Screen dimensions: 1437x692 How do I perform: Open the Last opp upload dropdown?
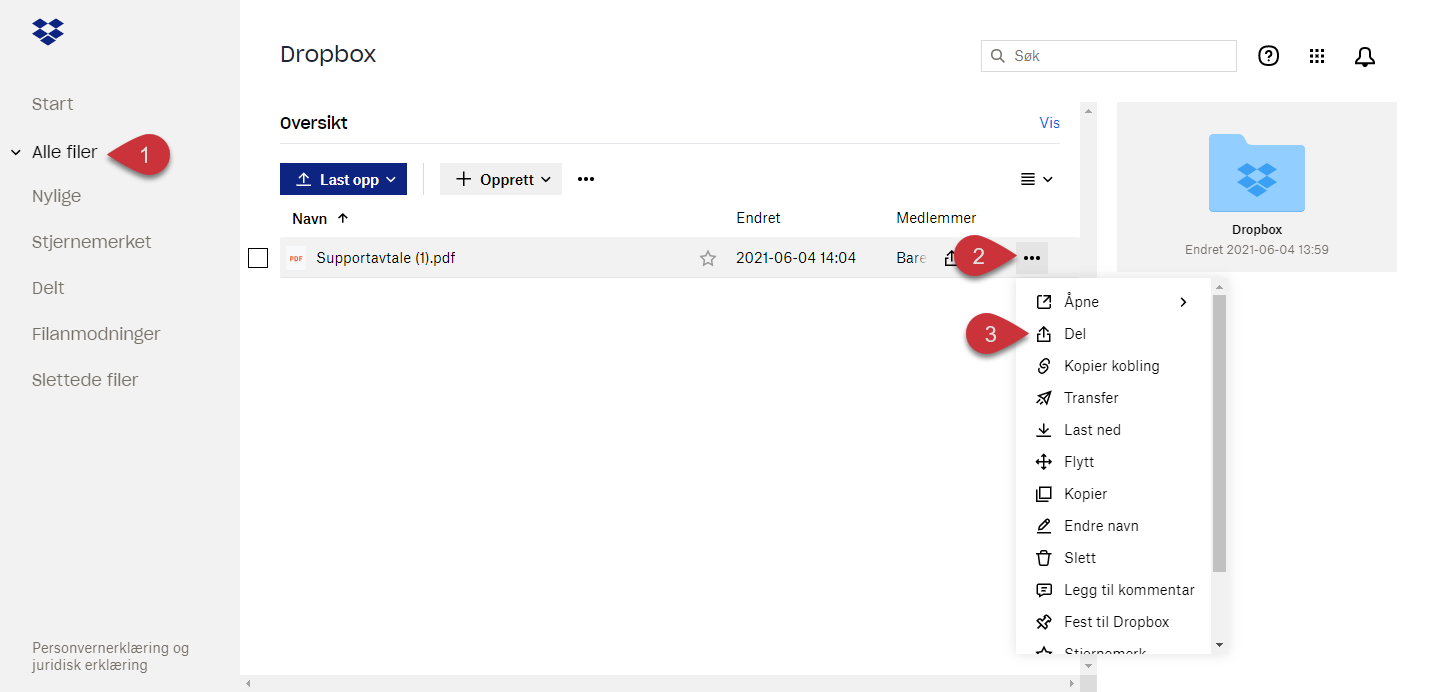(x=343, y=179)
